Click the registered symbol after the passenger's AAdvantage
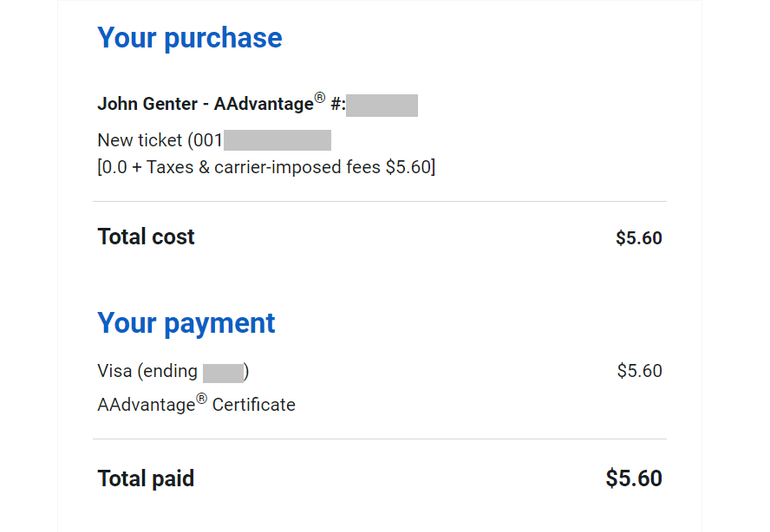The image size is (770, 532). [320, 98]
